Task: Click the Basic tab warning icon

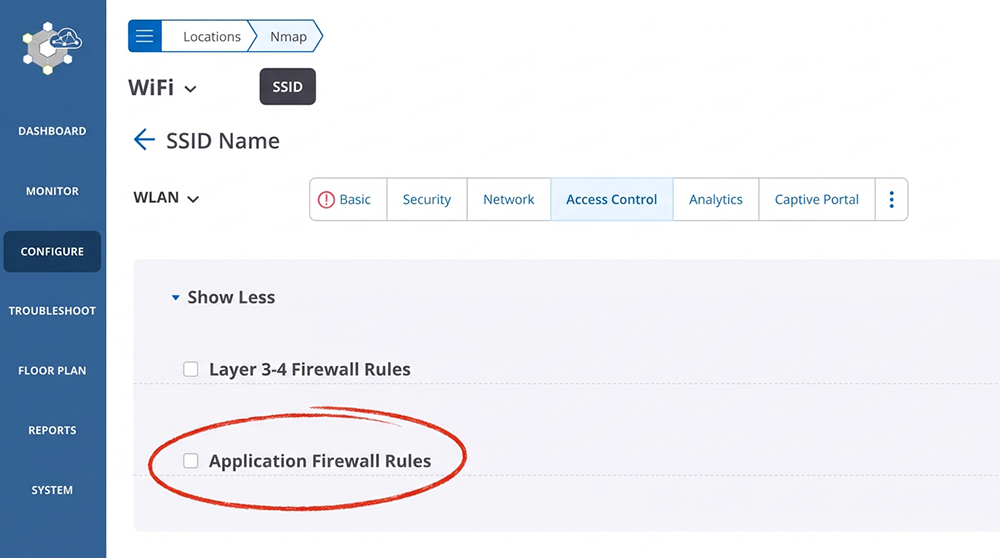Action: click(x=326, y=200)
